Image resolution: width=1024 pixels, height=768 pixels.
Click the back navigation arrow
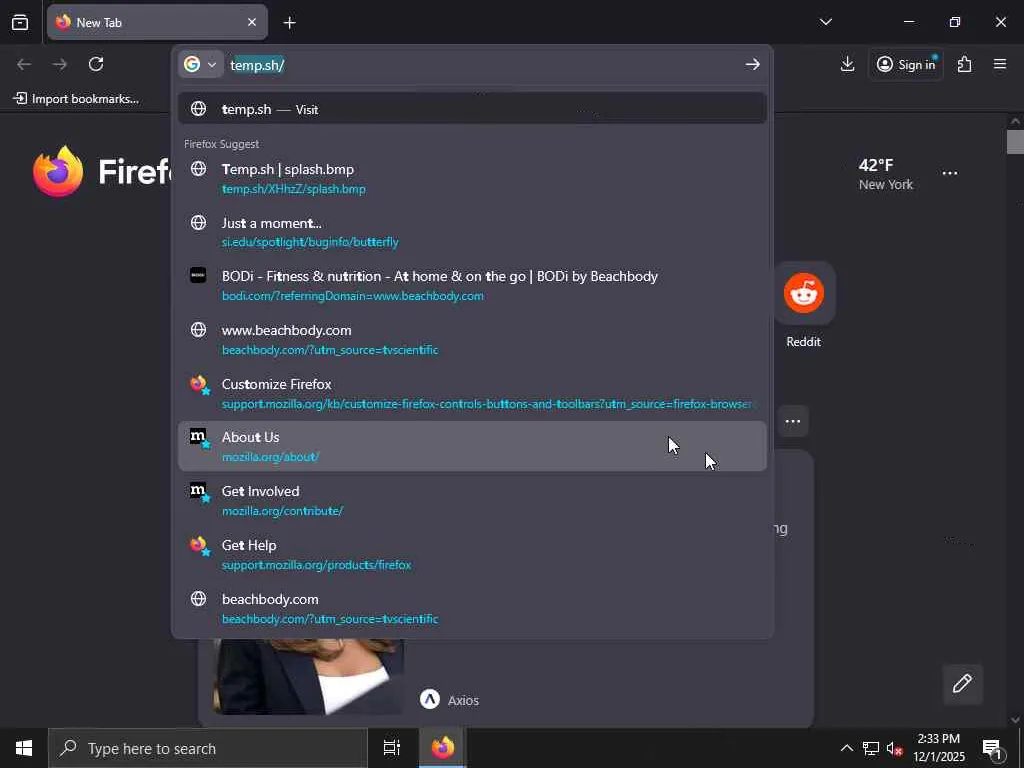tap(24, 64)
